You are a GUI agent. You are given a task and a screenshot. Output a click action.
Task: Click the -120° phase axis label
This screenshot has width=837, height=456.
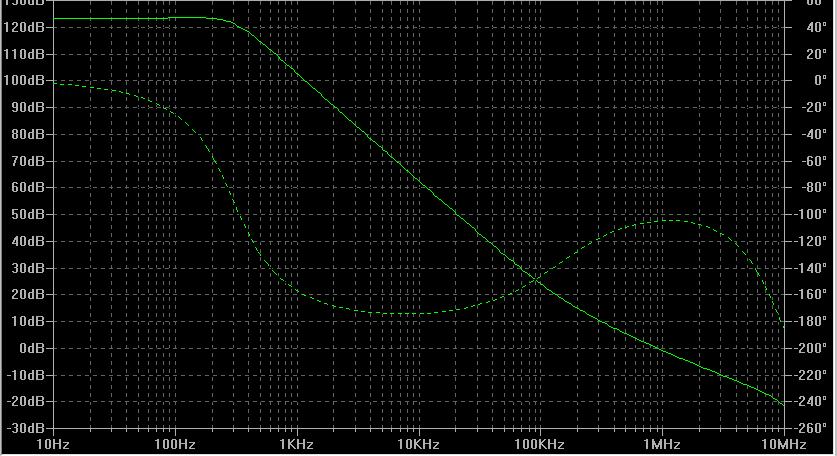pyautogui.click(x=810, y=241)
